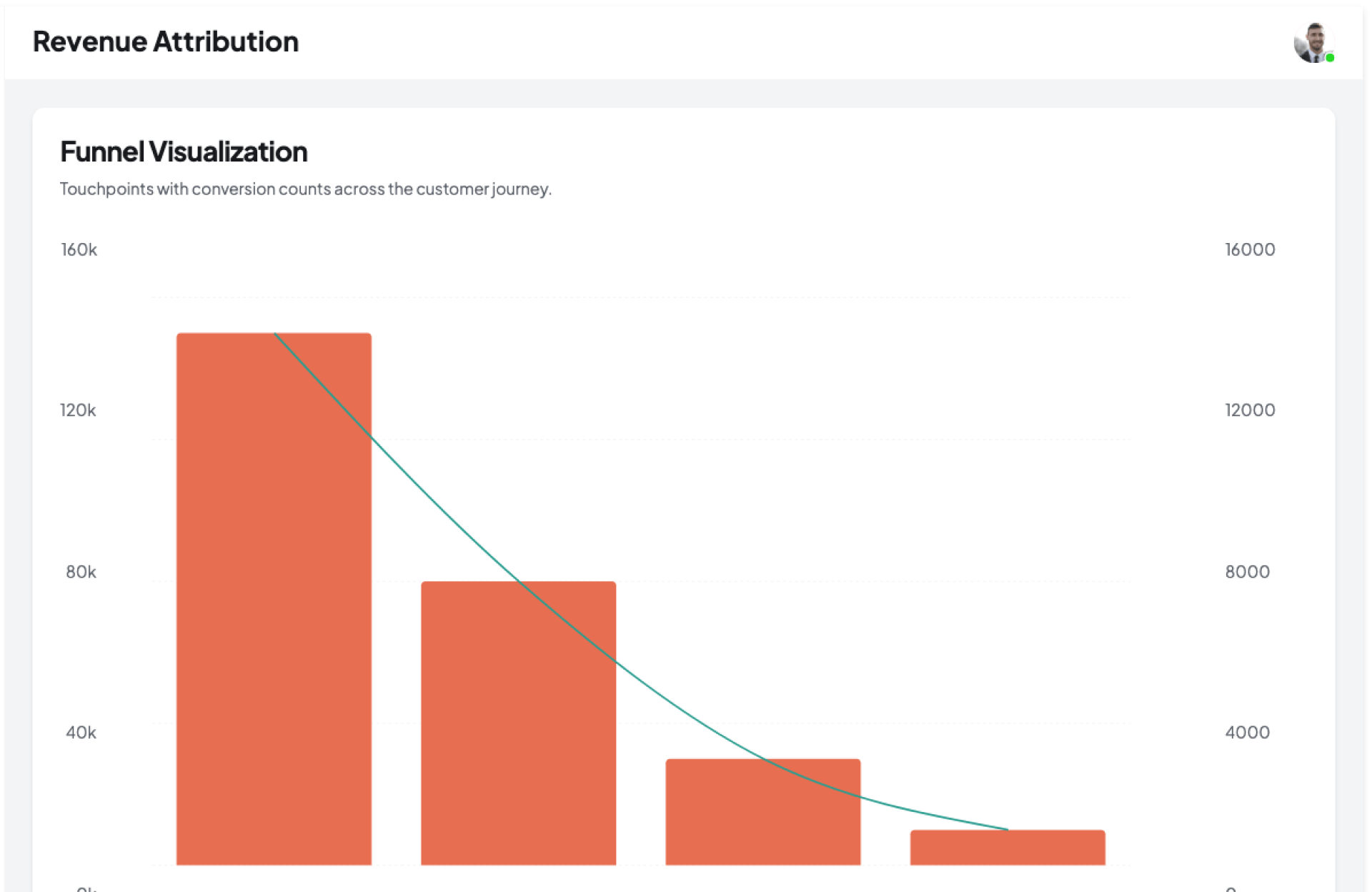1372x892 pixels.
Task: Select the Funnel Visualization heading
Action: click(x=184, y=152)
